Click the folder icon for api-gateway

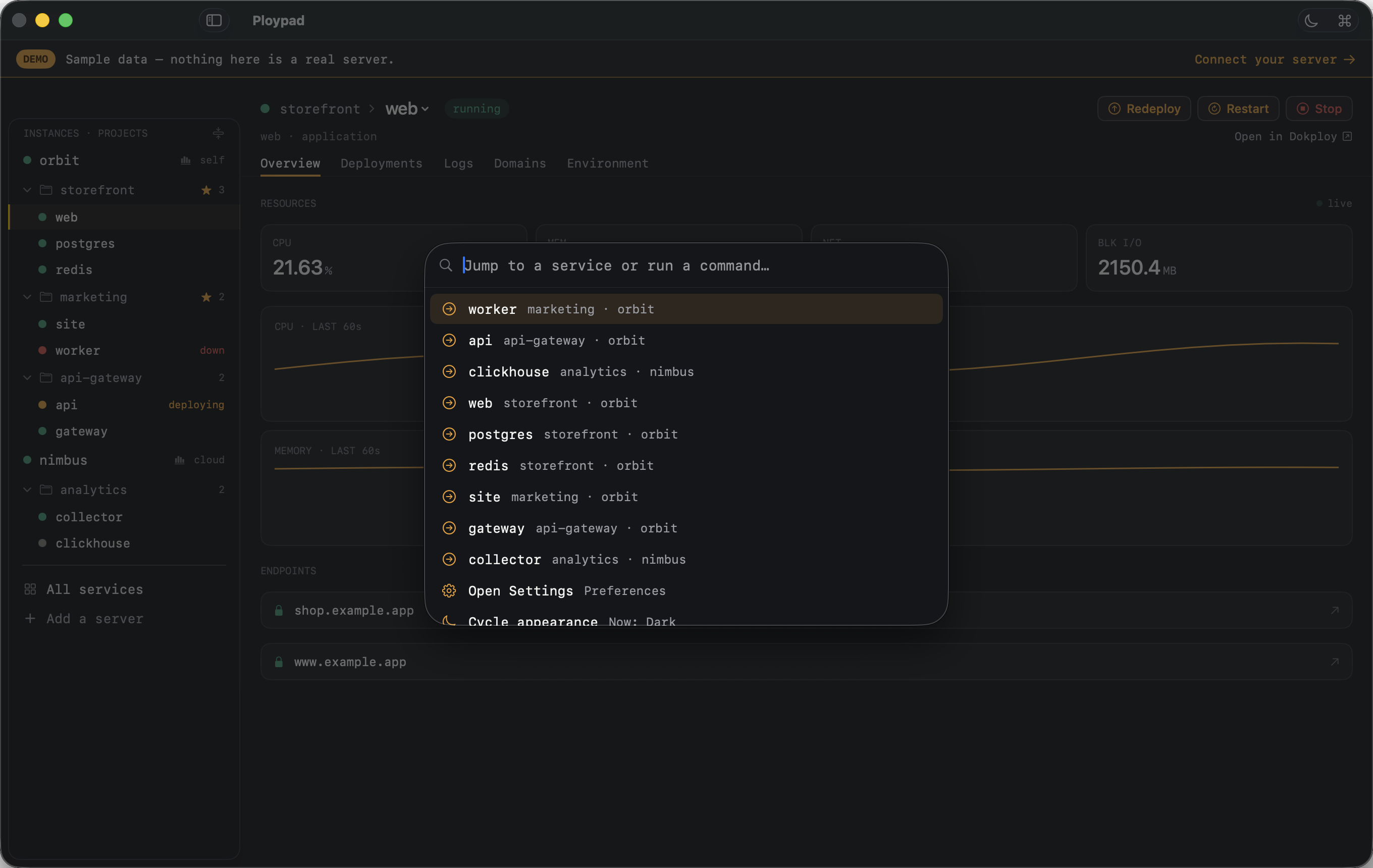pyautogui.click(x=46, y=377)
